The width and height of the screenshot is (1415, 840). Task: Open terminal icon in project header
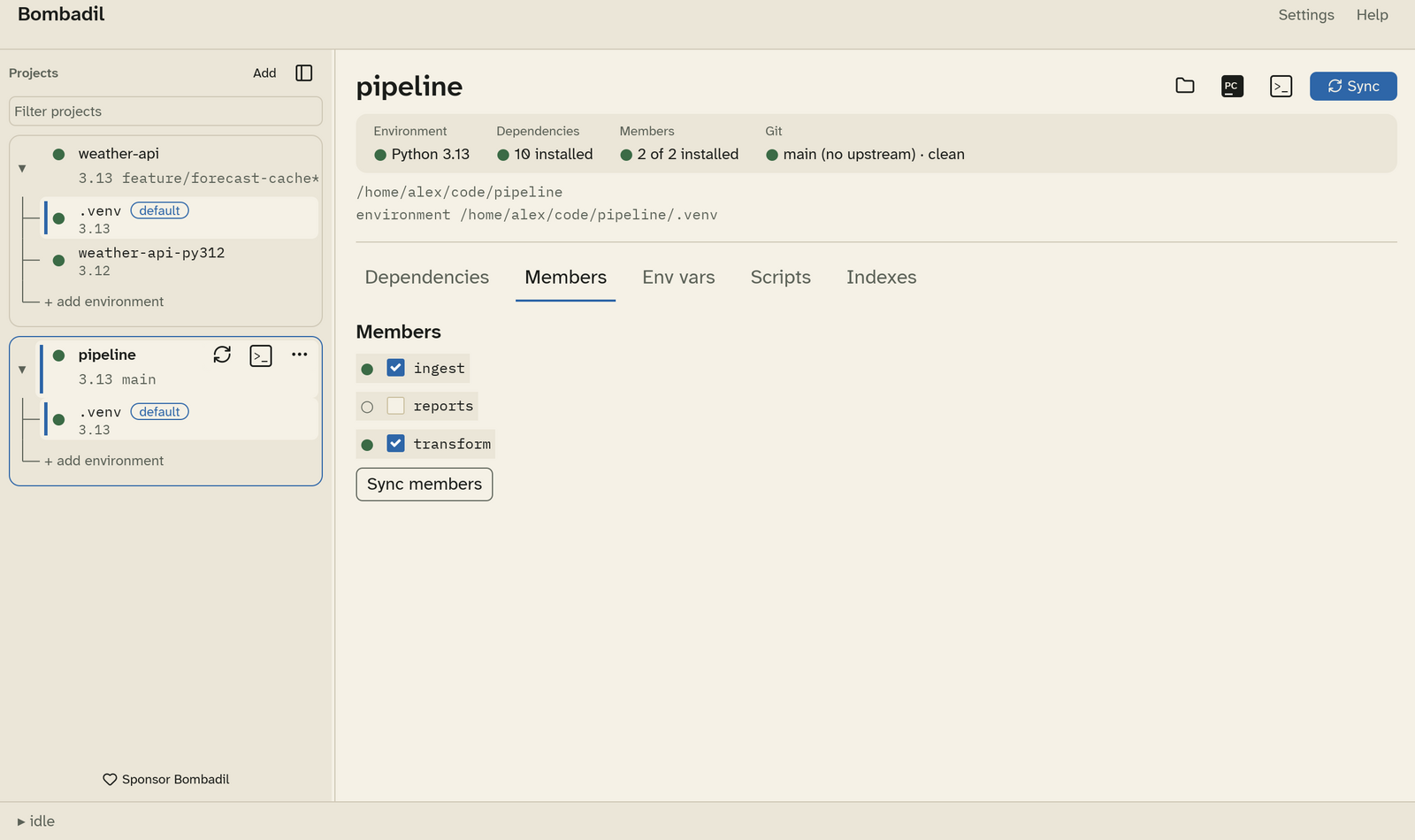click(x=1281, y=86)
